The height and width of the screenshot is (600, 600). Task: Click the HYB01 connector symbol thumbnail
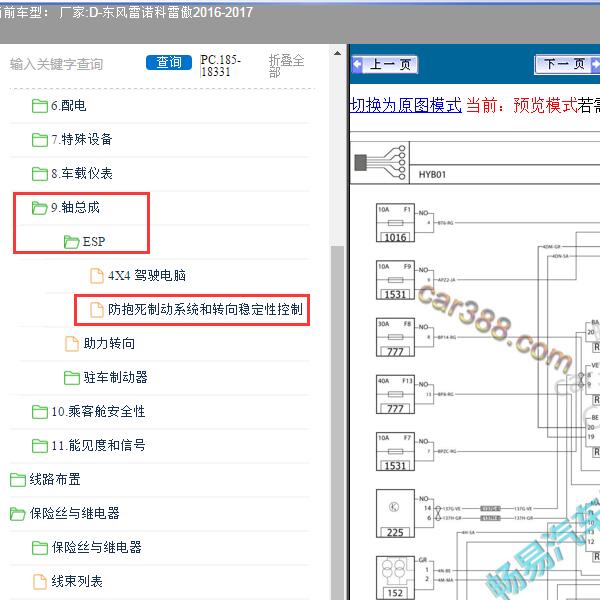coord(380,163)
